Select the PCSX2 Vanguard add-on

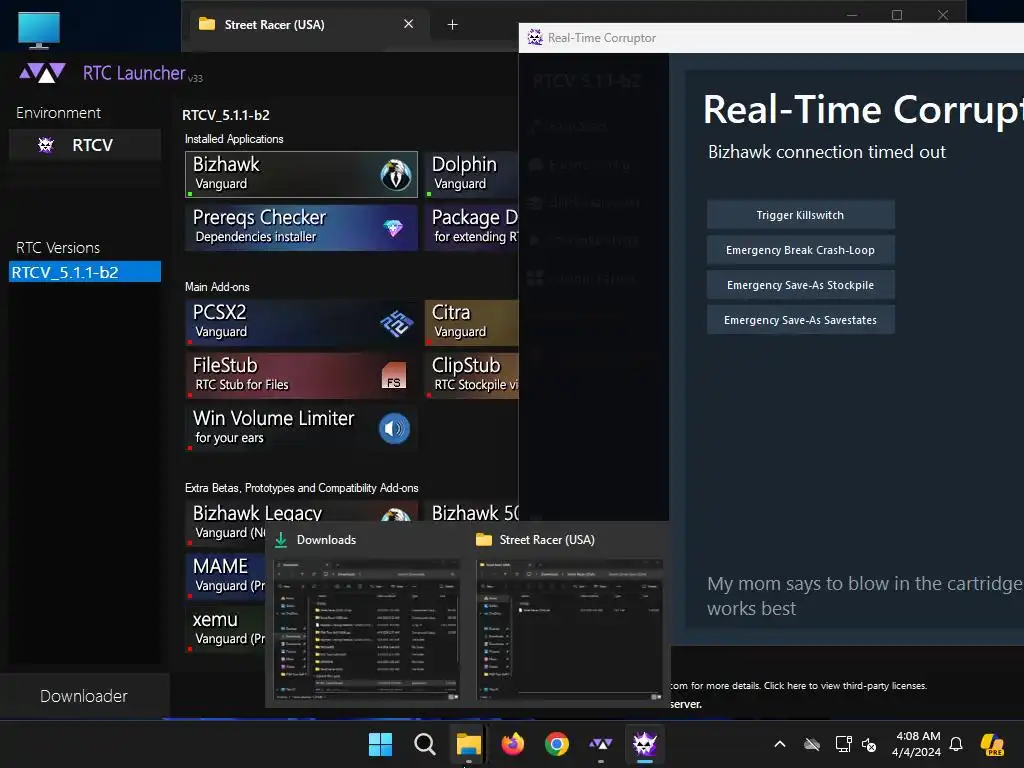[x=301, y=323]
